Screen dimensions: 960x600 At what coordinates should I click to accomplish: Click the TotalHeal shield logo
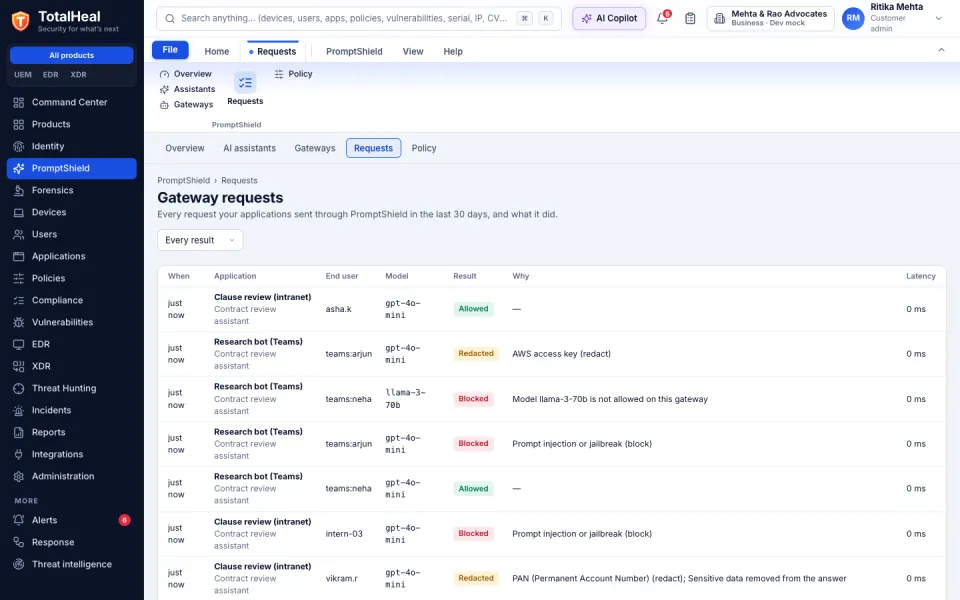click(21, 21)
